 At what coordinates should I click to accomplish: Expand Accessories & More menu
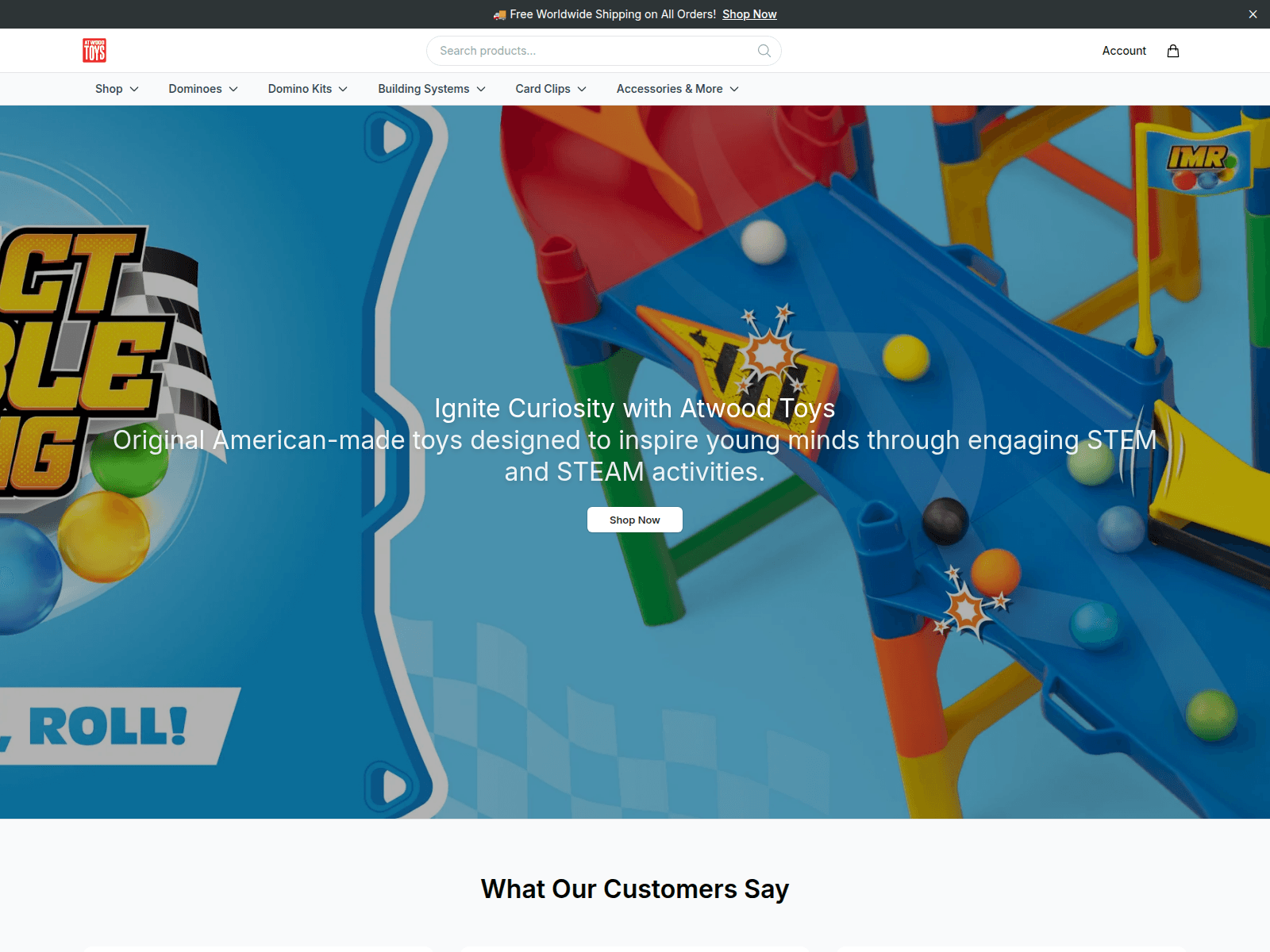678,89
